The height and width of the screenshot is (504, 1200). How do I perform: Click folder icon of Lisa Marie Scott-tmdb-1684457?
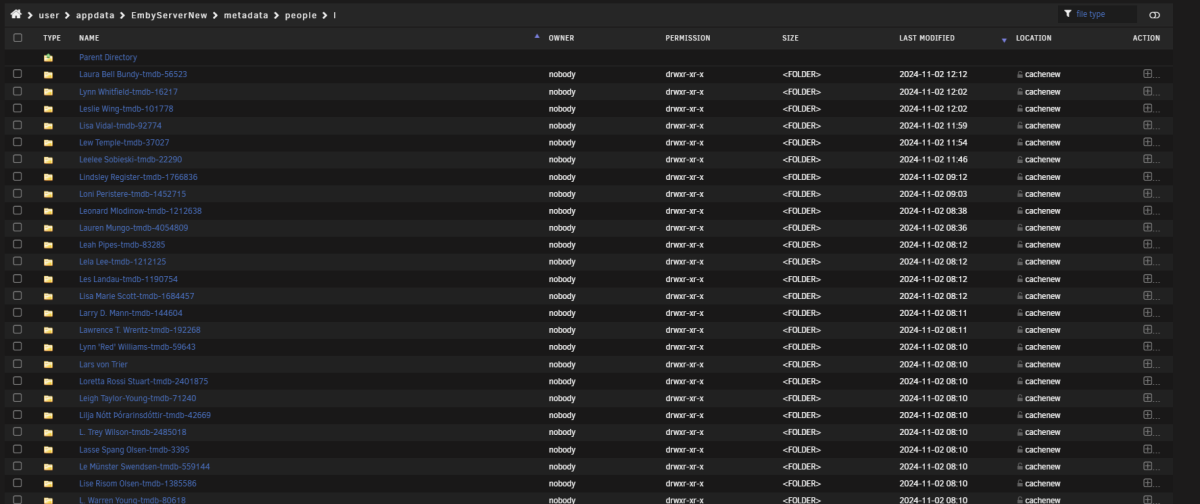pos(48,296)
